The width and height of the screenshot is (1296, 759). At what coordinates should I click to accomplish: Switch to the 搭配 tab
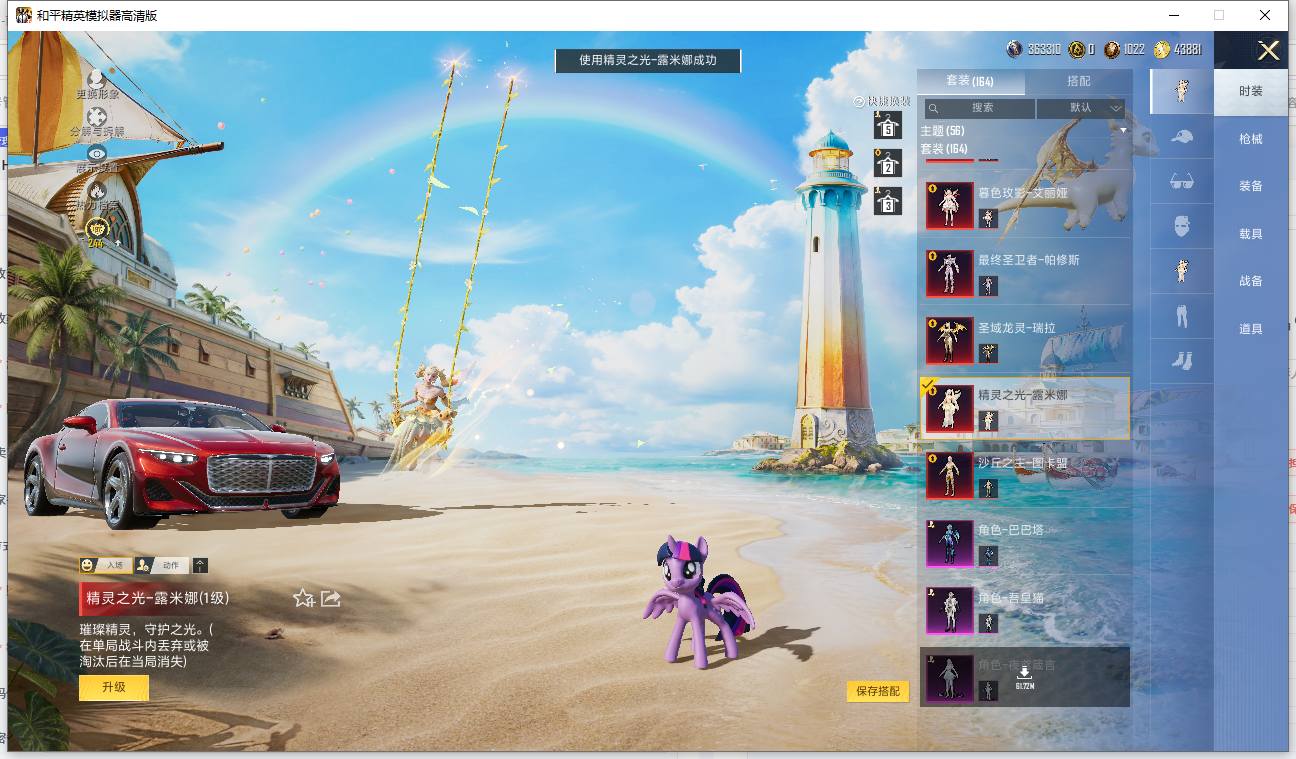[x=1079, y=81]
